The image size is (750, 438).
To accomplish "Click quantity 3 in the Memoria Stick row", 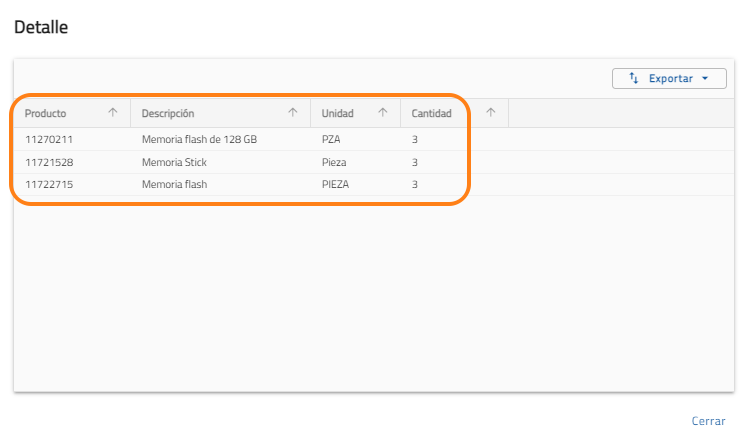I will (x=415, y=162).
